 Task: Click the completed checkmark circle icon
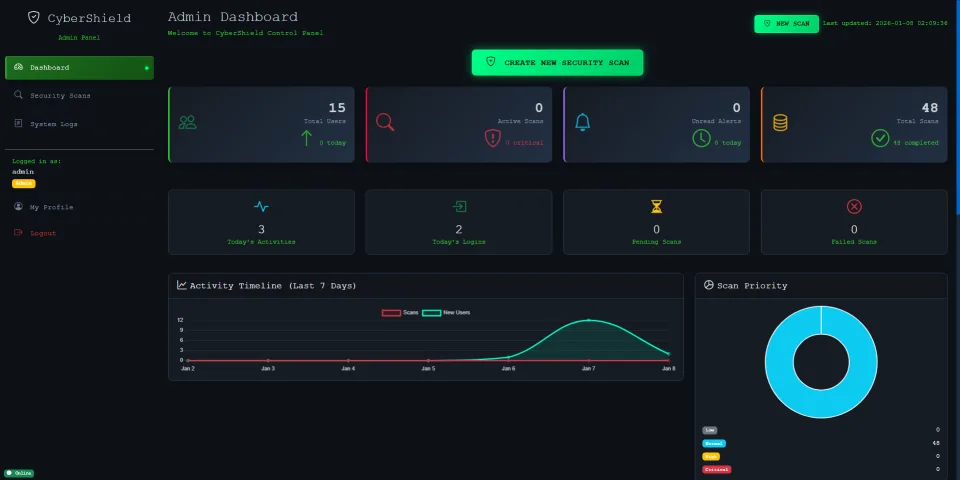point(880,138)
